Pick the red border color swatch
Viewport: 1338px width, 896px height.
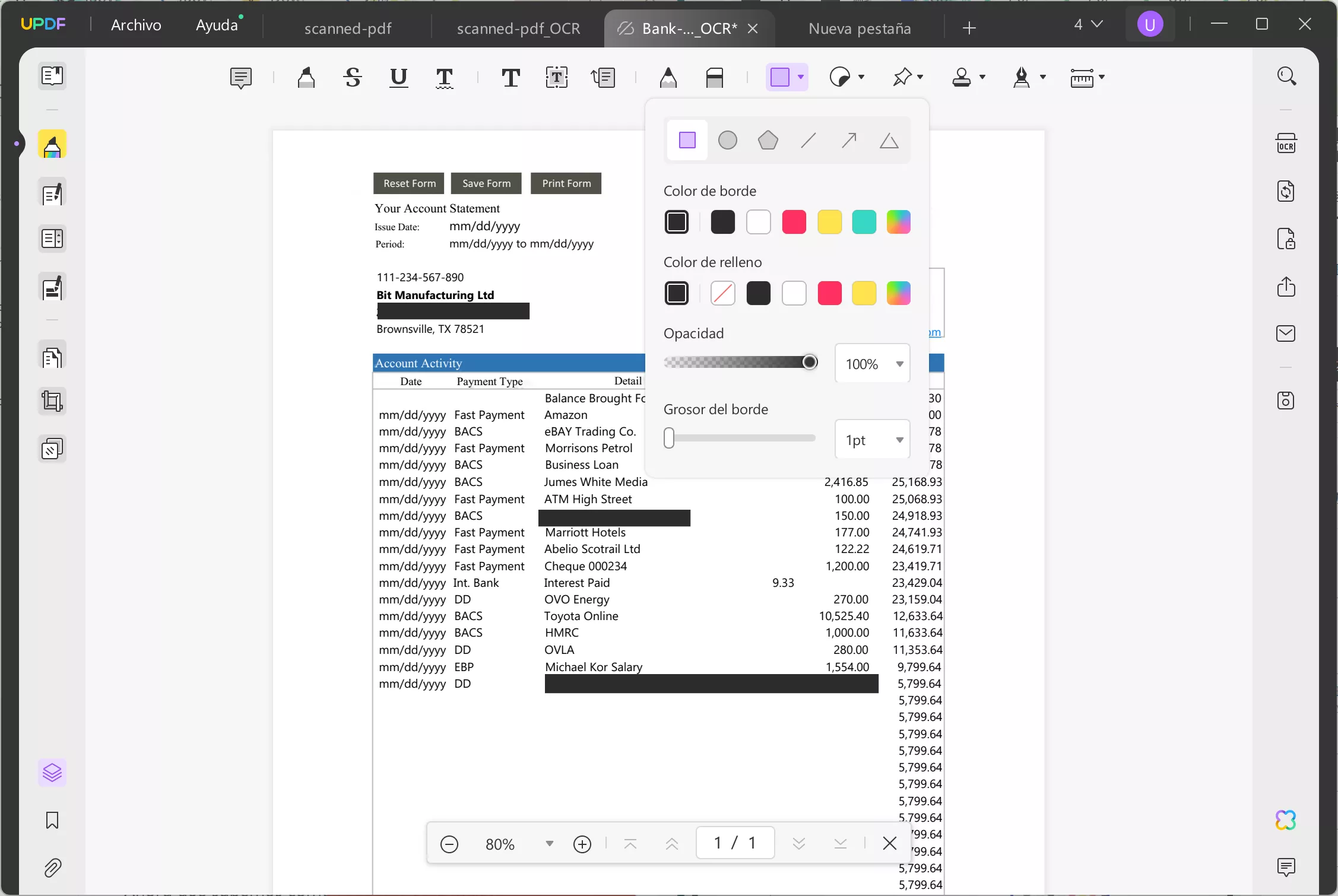794,222
